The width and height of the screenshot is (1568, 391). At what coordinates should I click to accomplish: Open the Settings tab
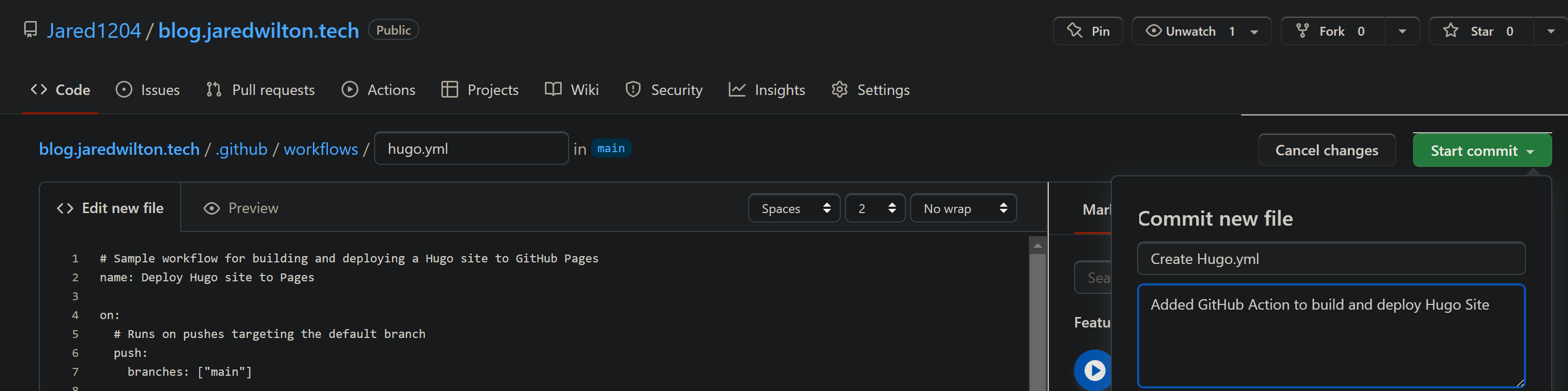pos(870,90)
